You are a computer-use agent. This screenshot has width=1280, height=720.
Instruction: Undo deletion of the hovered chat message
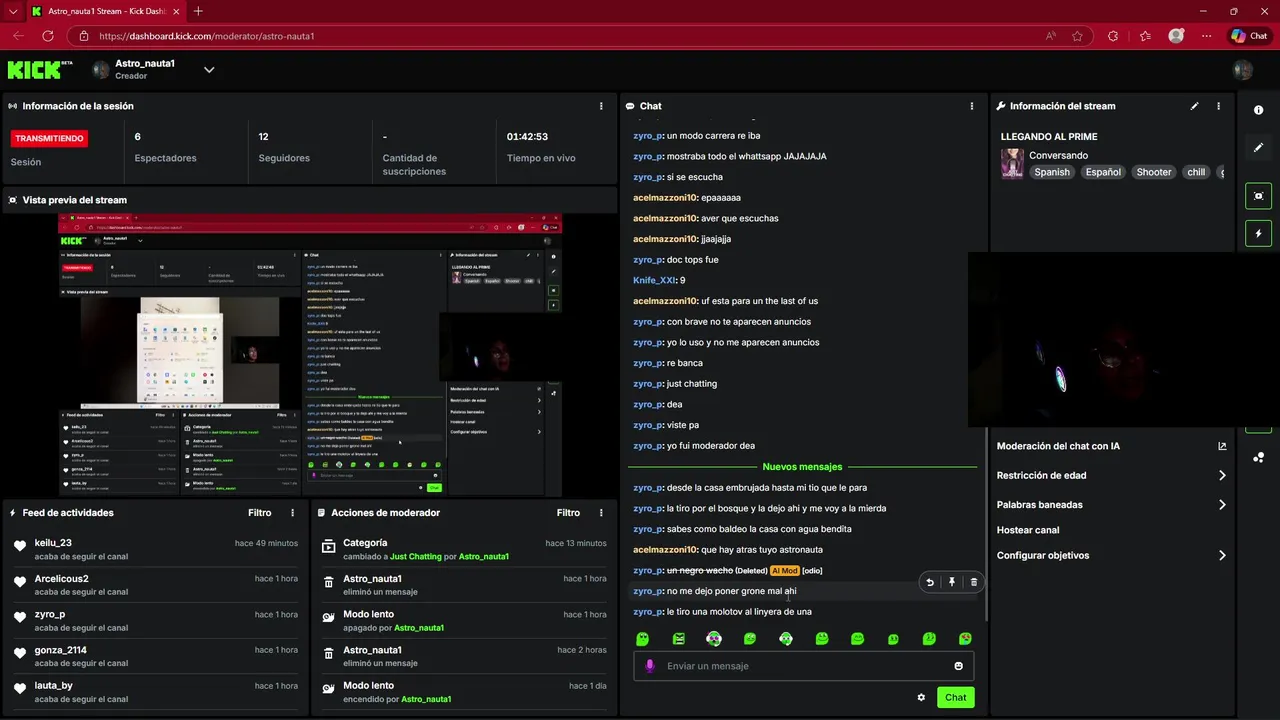click(930, 582)
